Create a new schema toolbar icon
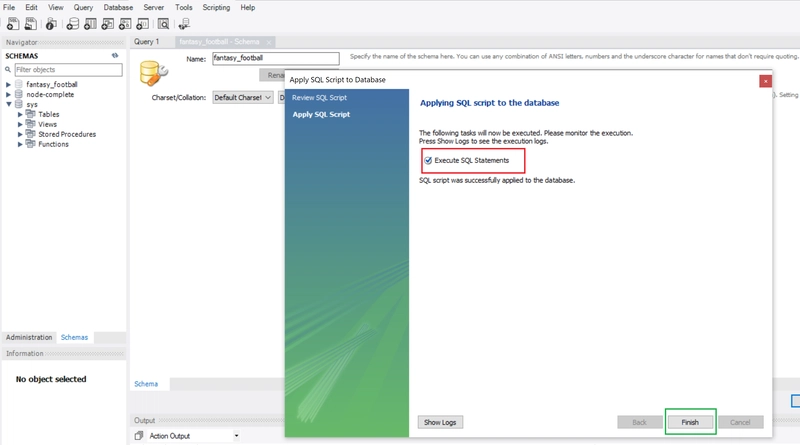Image resolution: width=800 pixels, height=445 pixels. 72,23
